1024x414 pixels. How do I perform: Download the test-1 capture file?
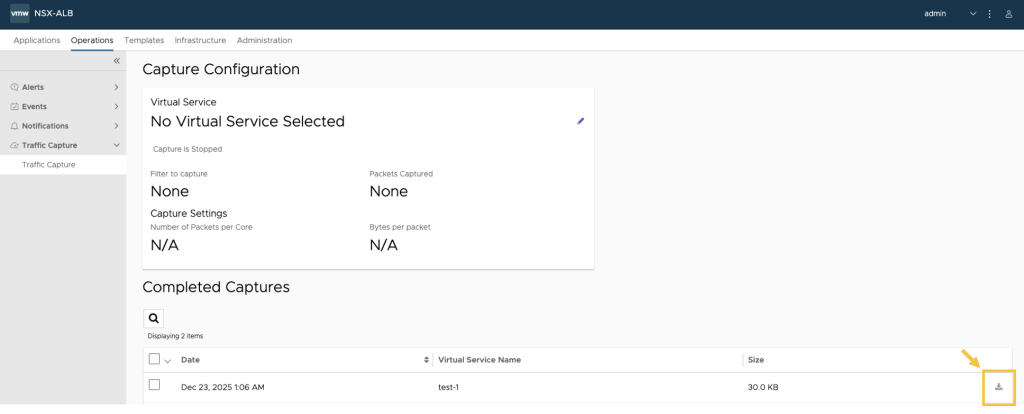point(998,387)
